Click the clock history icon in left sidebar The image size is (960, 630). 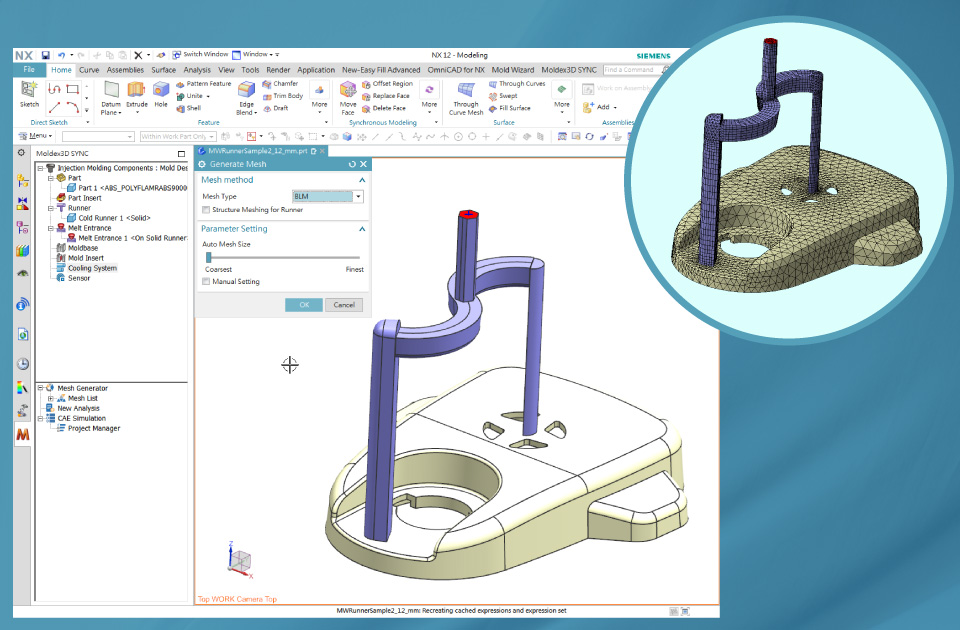(x=23, y=364)
